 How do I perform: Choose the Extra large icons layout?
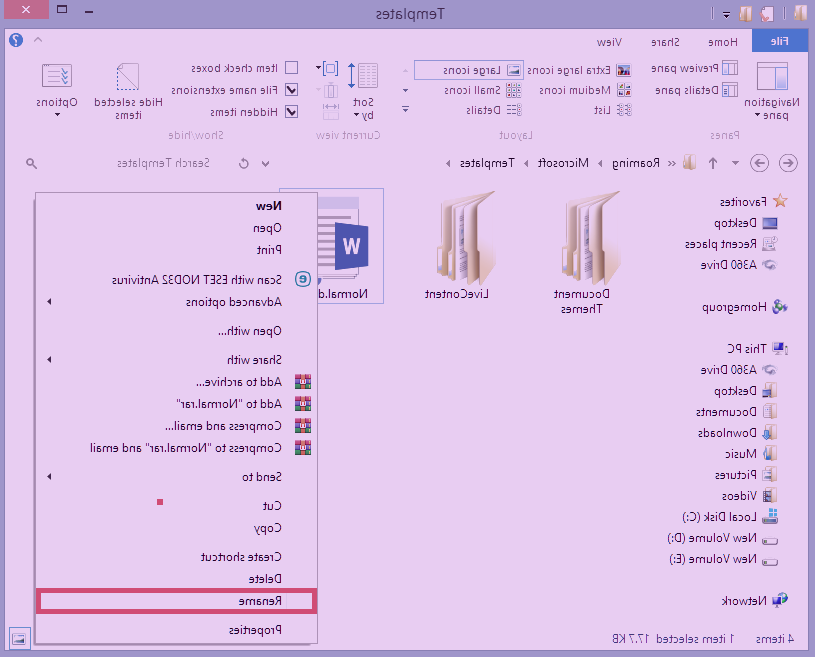point(624,70)
